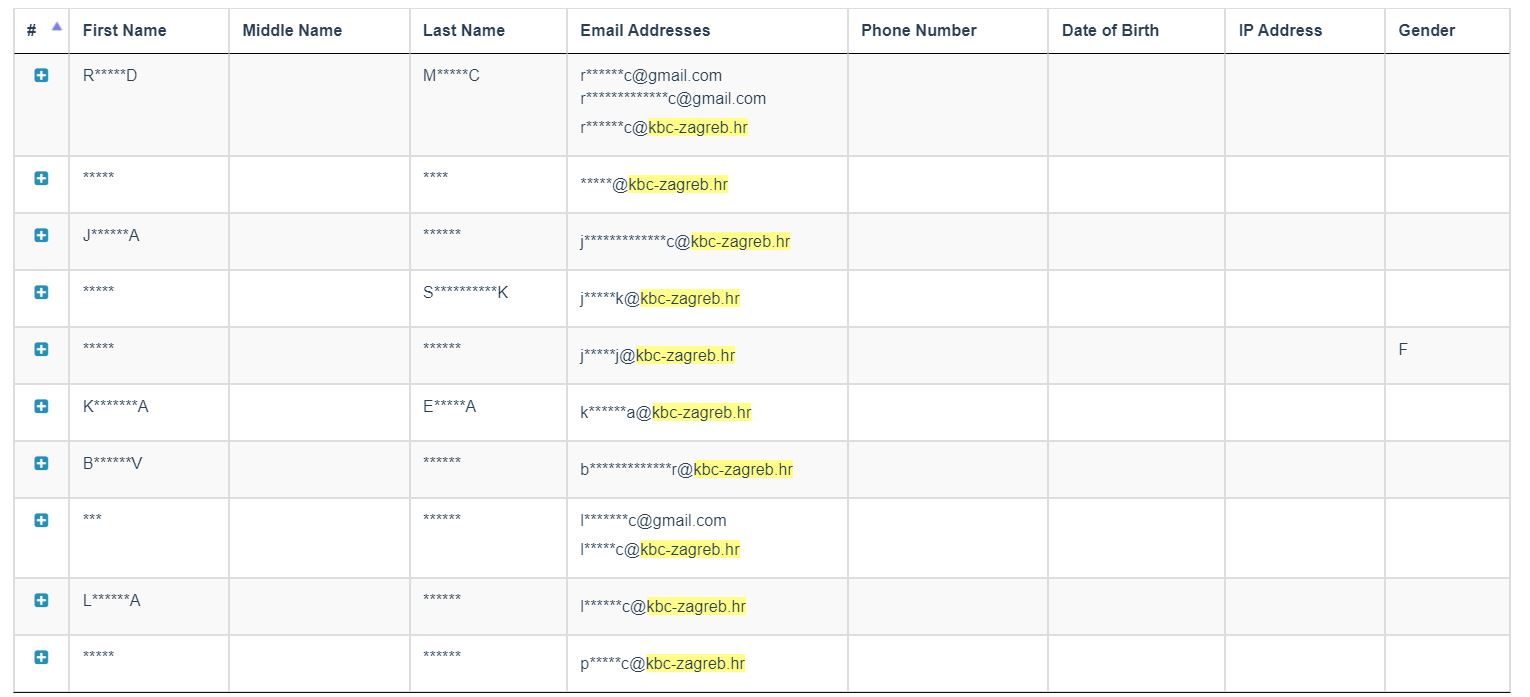
Task: Click plus icon for J******A row
Action: pyautogui.click(x=41, y=235)
